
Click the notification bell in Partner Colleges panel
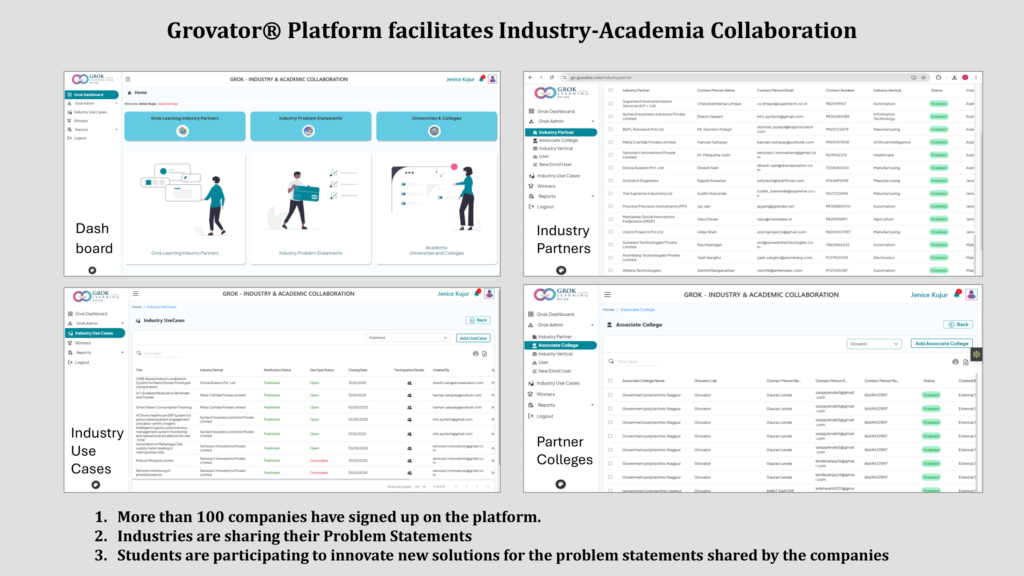pos(958,294)
